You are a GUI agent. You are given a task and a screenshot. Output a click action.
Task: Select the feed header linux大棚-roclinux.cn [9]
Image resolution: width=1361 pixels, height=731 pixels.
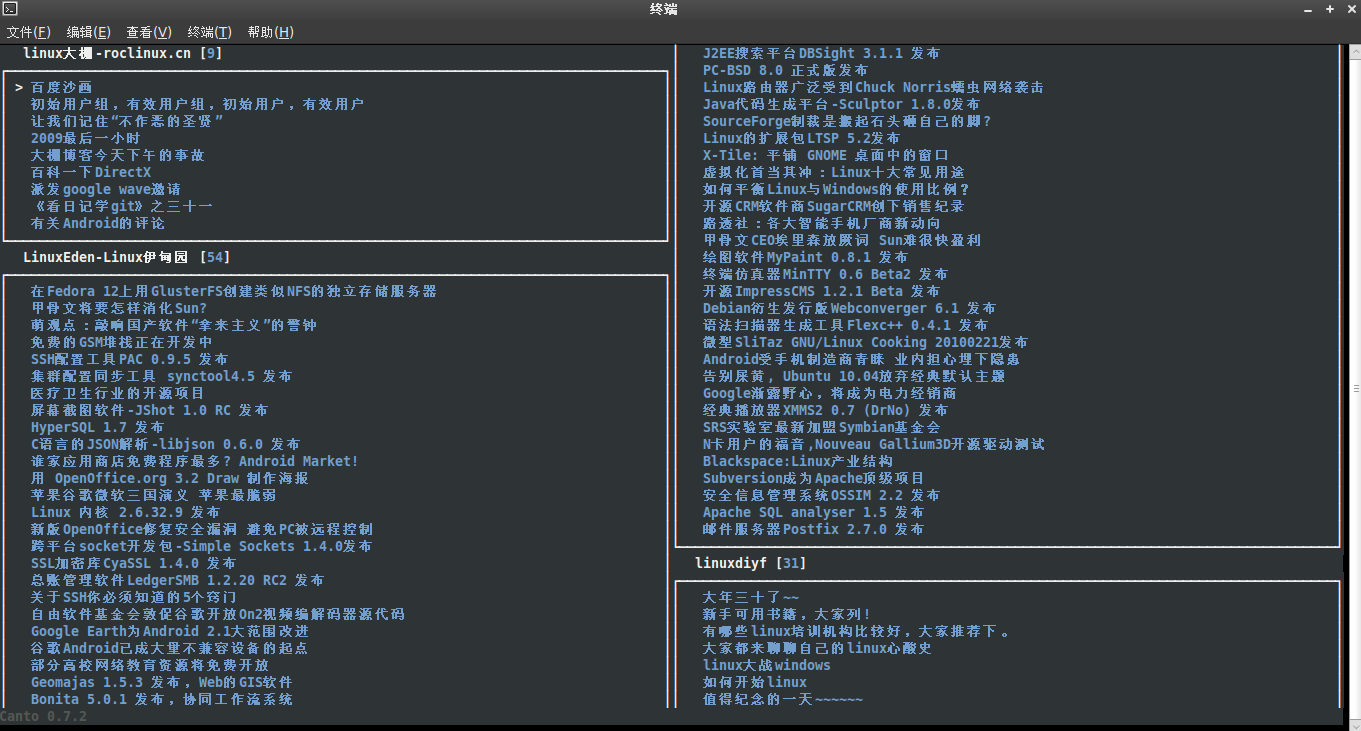[x=122, y=54]
